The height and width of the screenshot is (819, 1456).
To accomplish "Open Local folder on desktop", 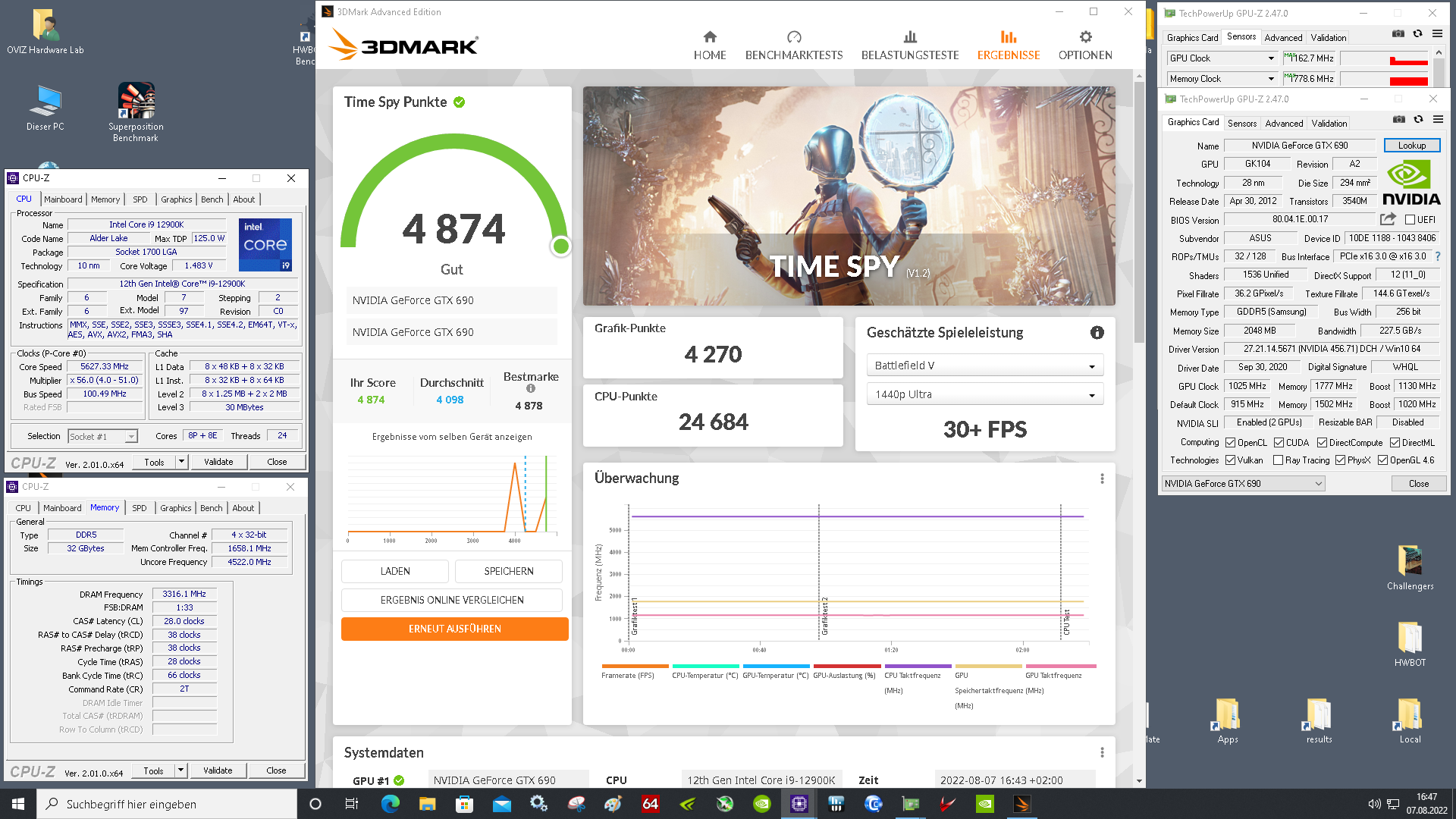I will 1410,720.
